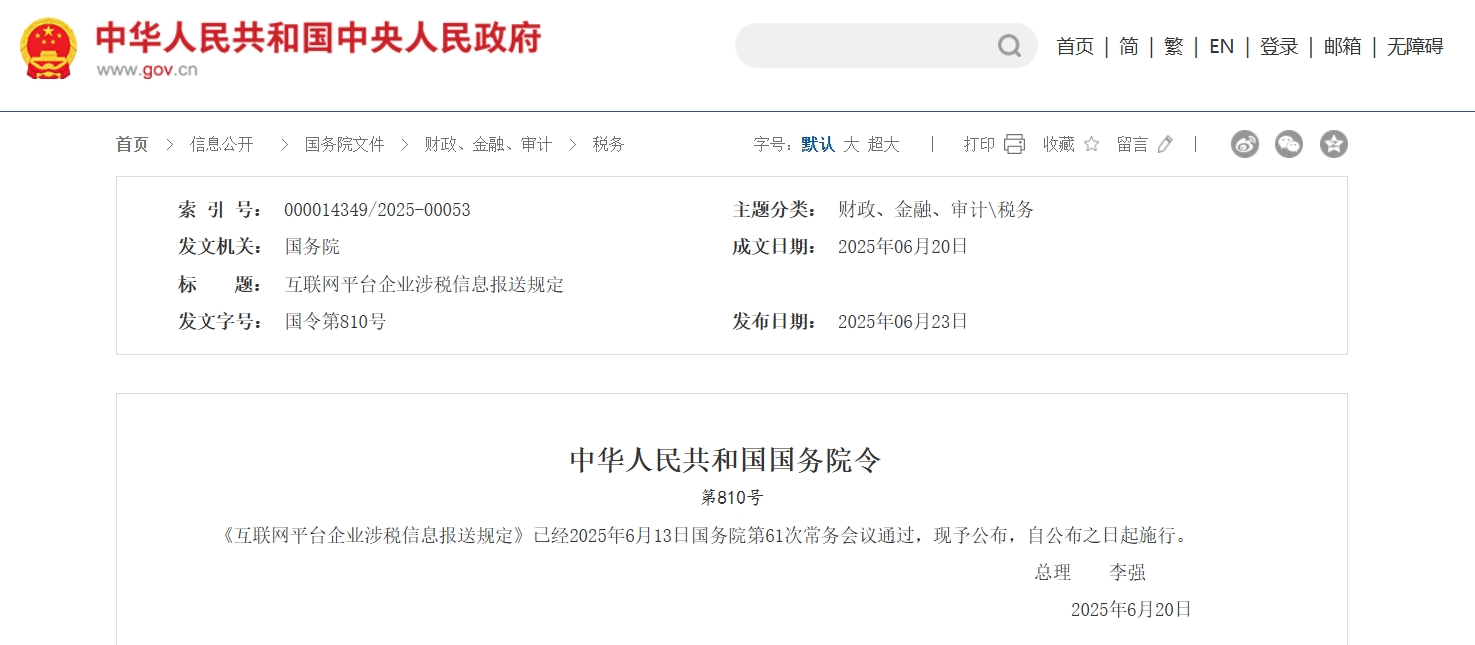Click the Weibo share icon
The image size is (1475, 645).
coord(1245,144)
